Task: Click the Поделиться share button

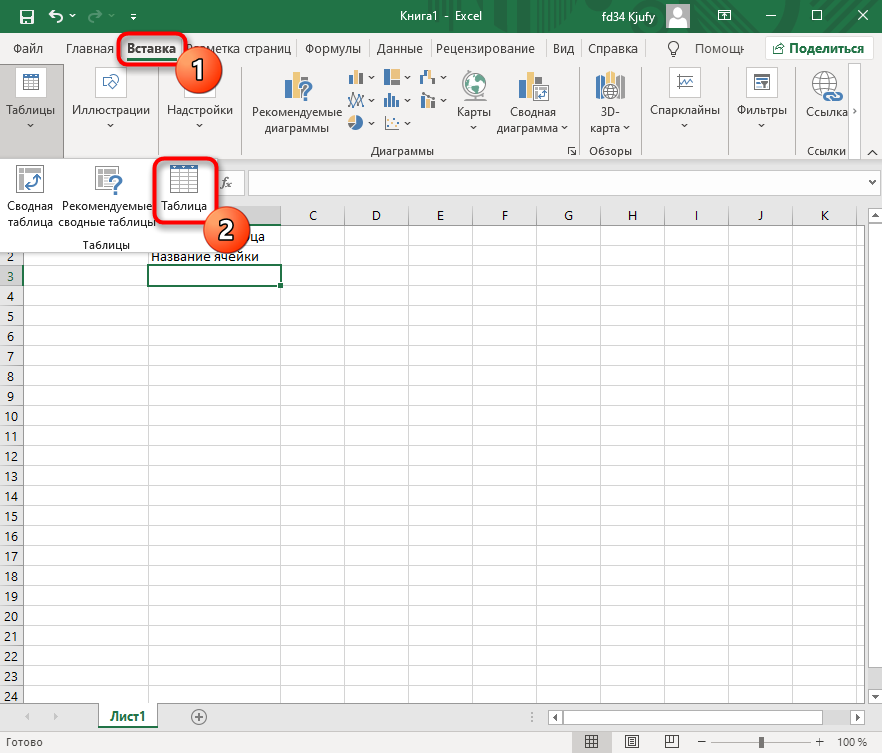Action: coord(817,48)
